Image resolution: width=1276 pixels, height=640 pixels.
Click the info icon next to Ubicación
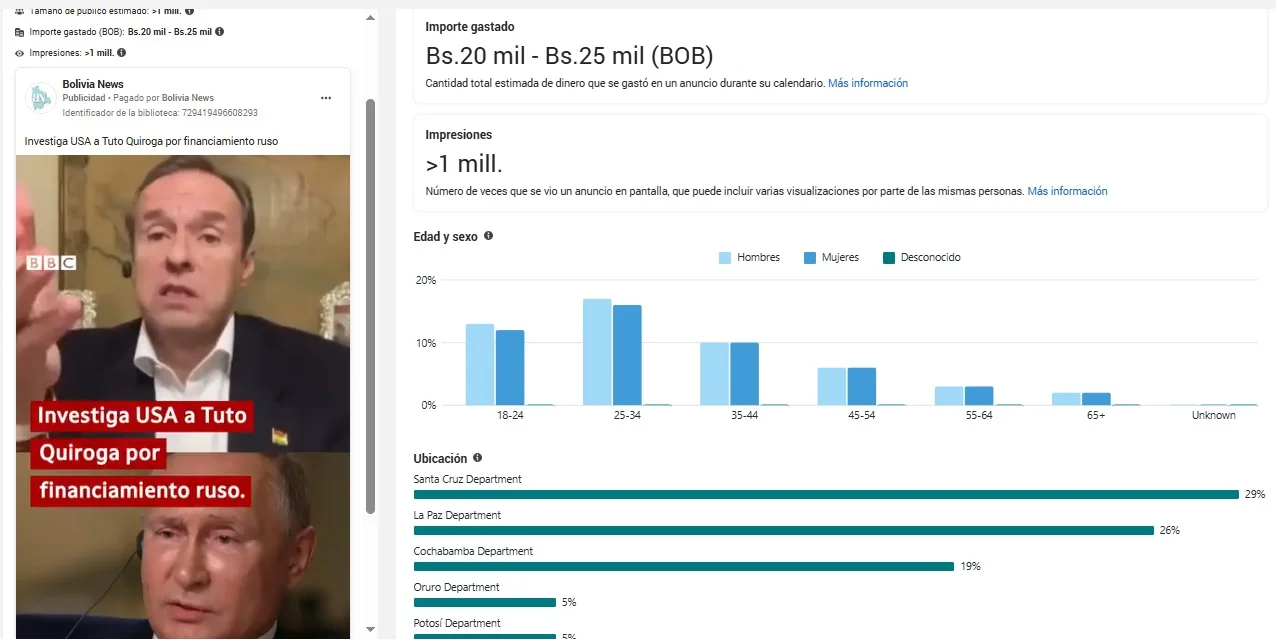(x=477, y=458)
